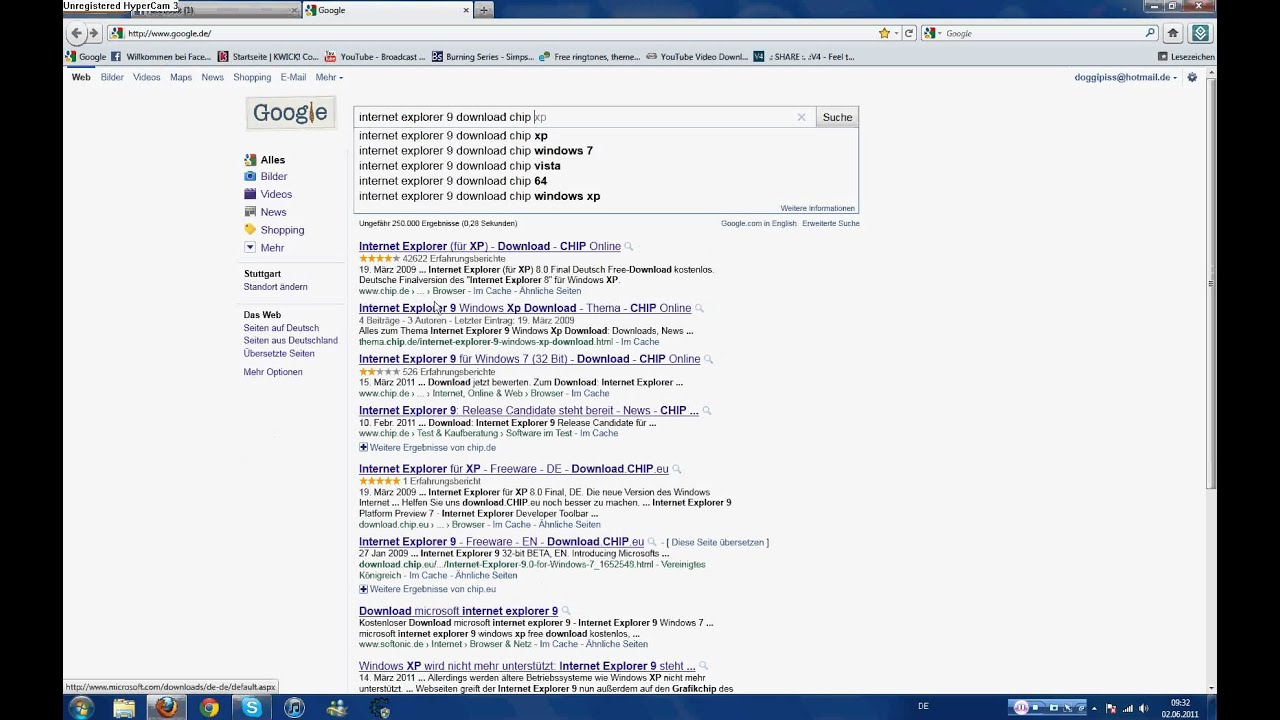The height and width of the screenshot is (720, 1280).
Task: Open Internet Explorer (für XP) CHIP Online result
Action: (490, 247)
